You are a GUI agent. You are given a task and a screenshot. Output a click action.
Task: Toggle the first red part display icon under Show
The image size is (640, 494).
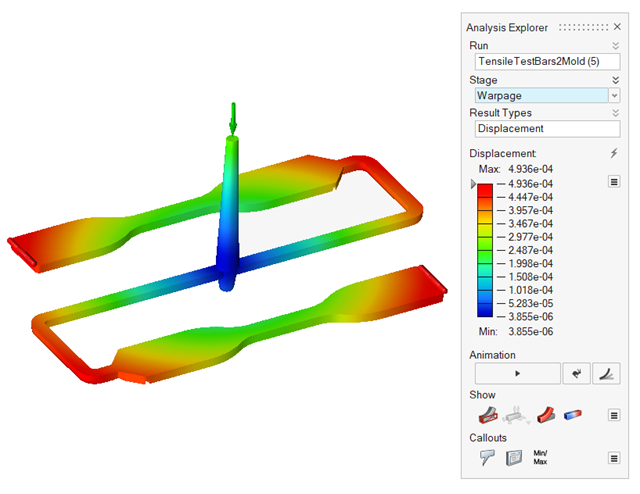486,415
